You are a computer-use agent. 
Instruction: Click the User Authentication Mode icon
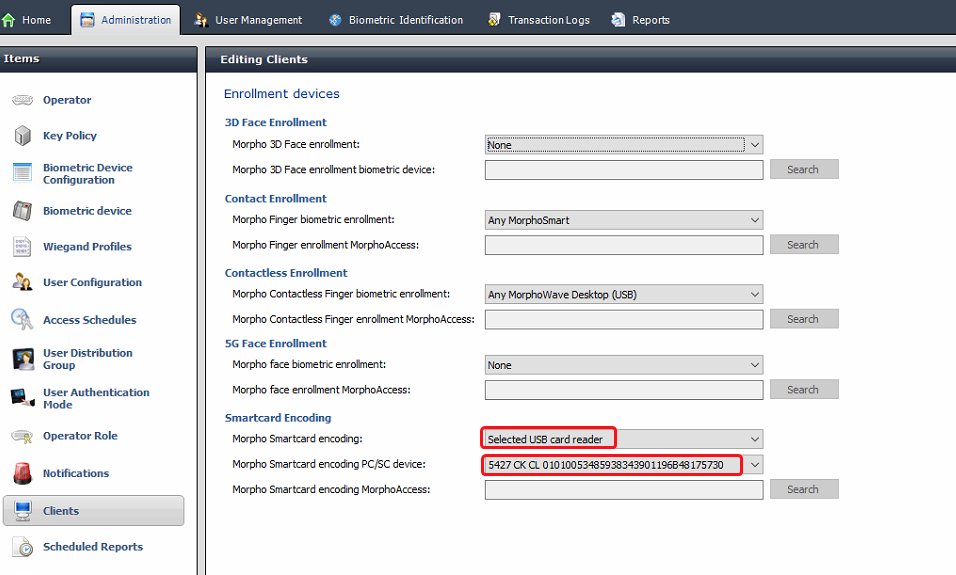(23, 398)
